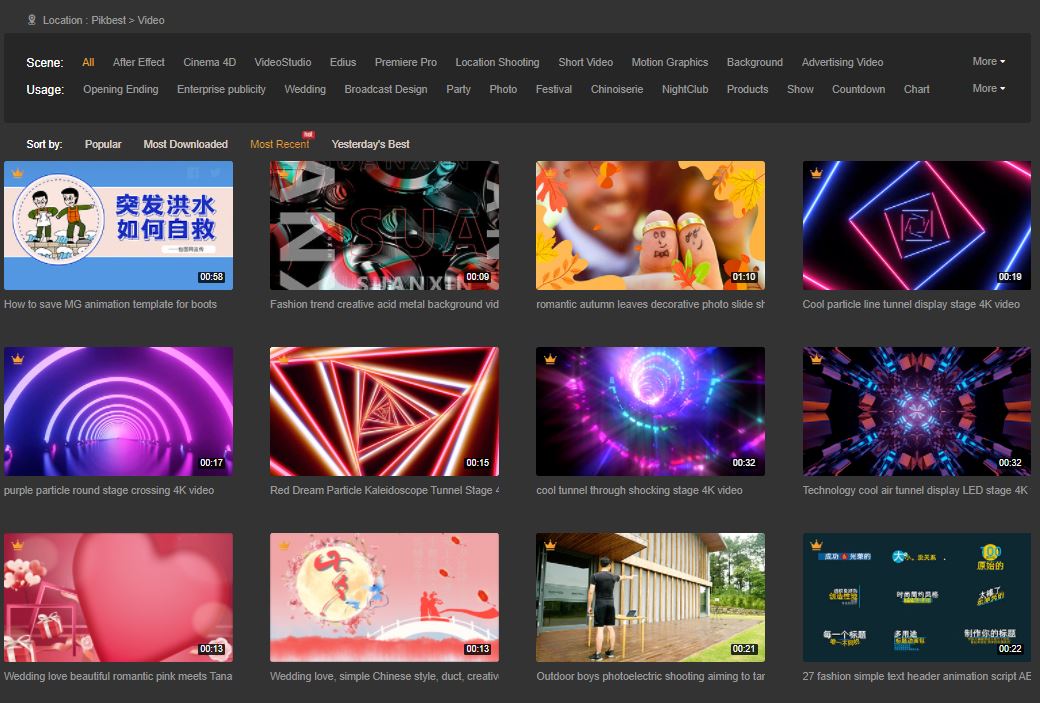The width and height of the screenshot is (1040, 703).
Task: Click the crown icon on the 27 text header thumbnail
Action: tap(816, 545)
